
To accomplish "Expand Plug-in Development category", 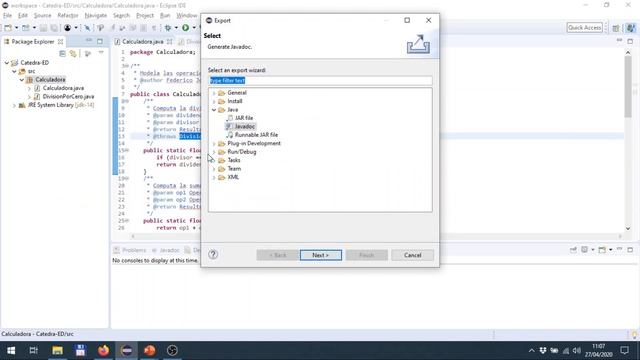I will [x=214, y=144].
